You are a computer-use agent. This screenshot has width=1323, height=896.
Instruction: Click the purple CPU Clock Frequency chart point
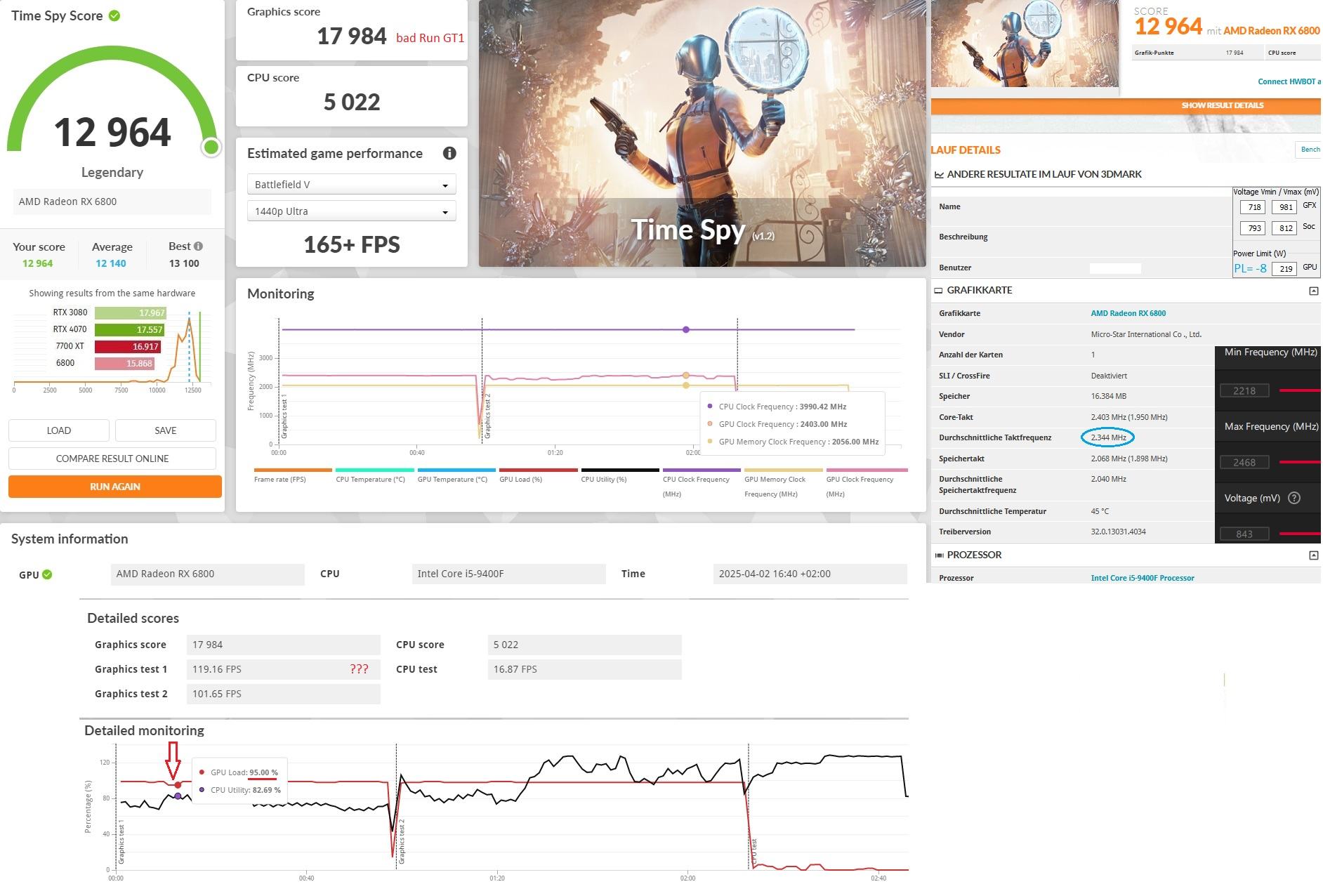point(686,329)
